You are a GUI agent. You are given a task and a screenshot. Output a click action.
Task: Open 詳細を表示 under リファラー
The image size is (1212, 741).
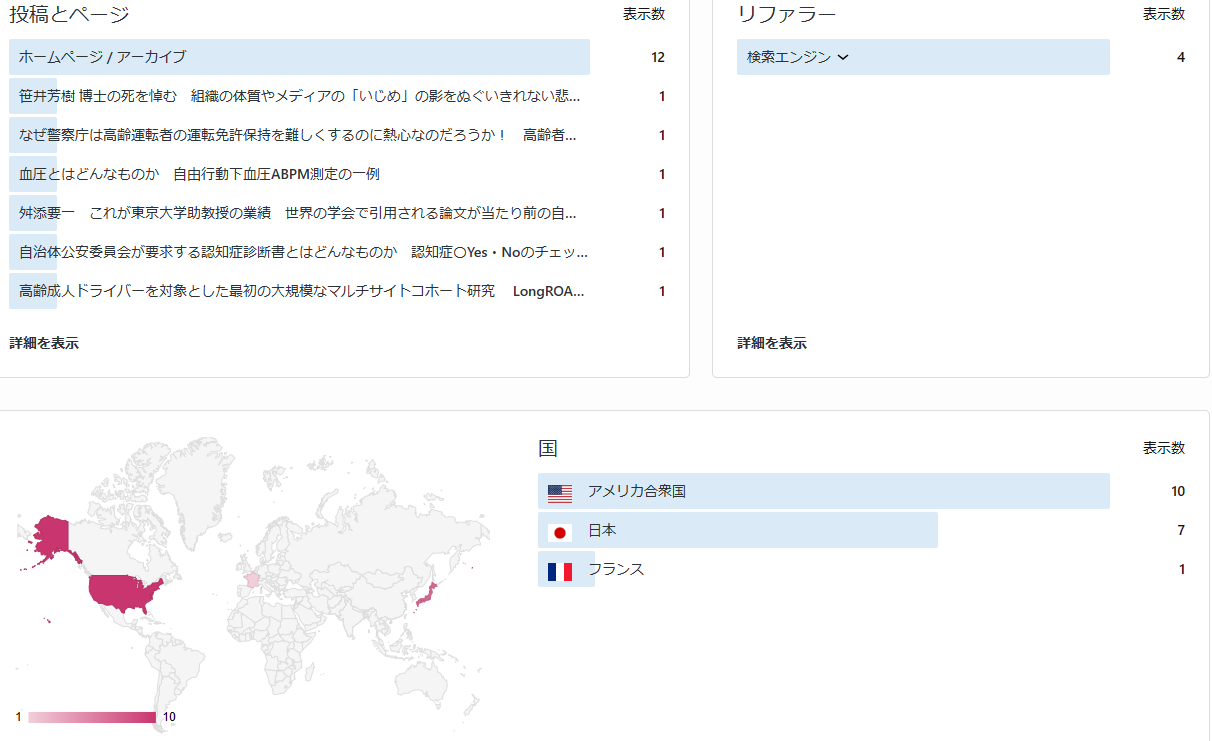coord(772,343)
